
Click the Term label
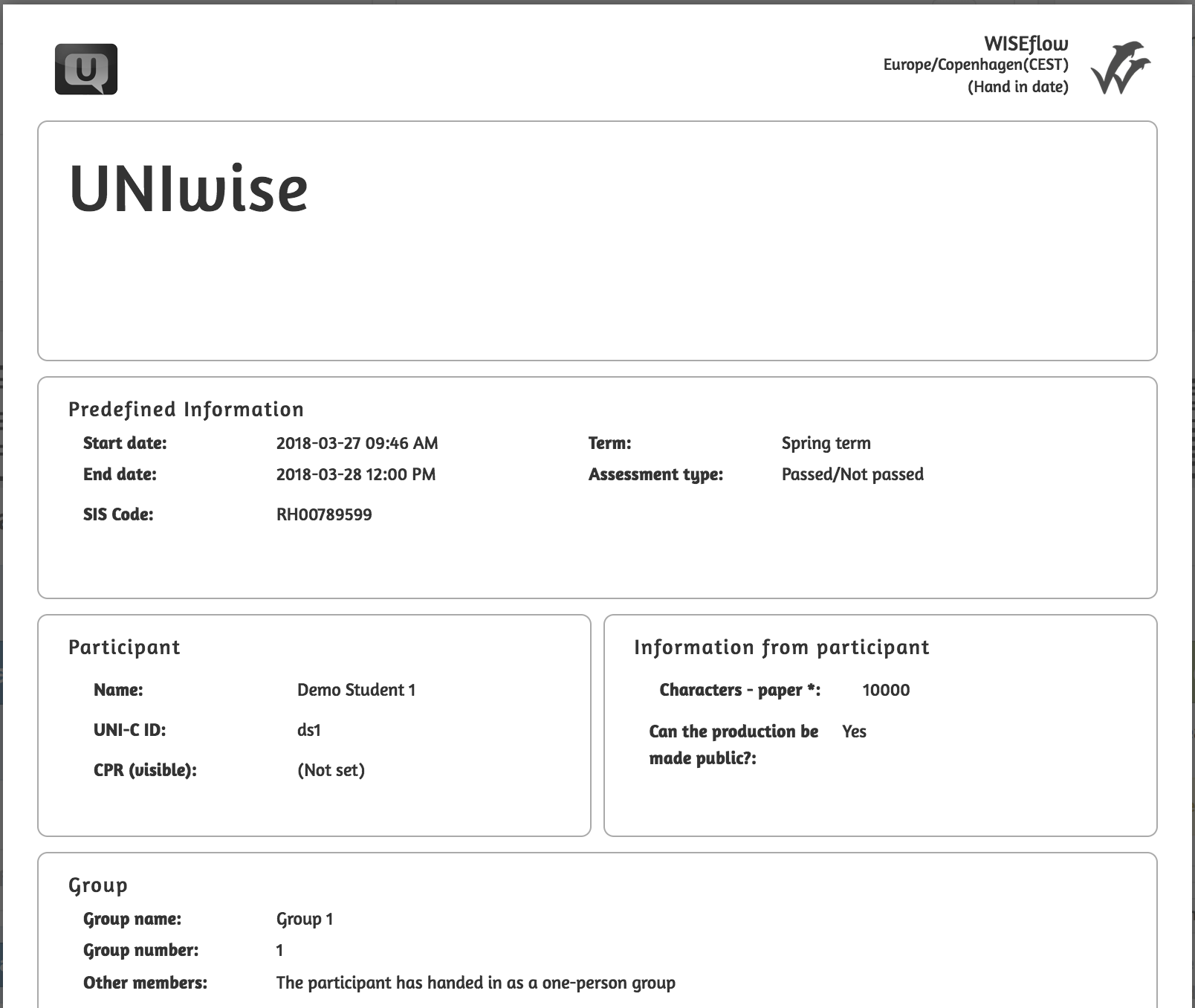pyautogui.click(x=609, y=443)
